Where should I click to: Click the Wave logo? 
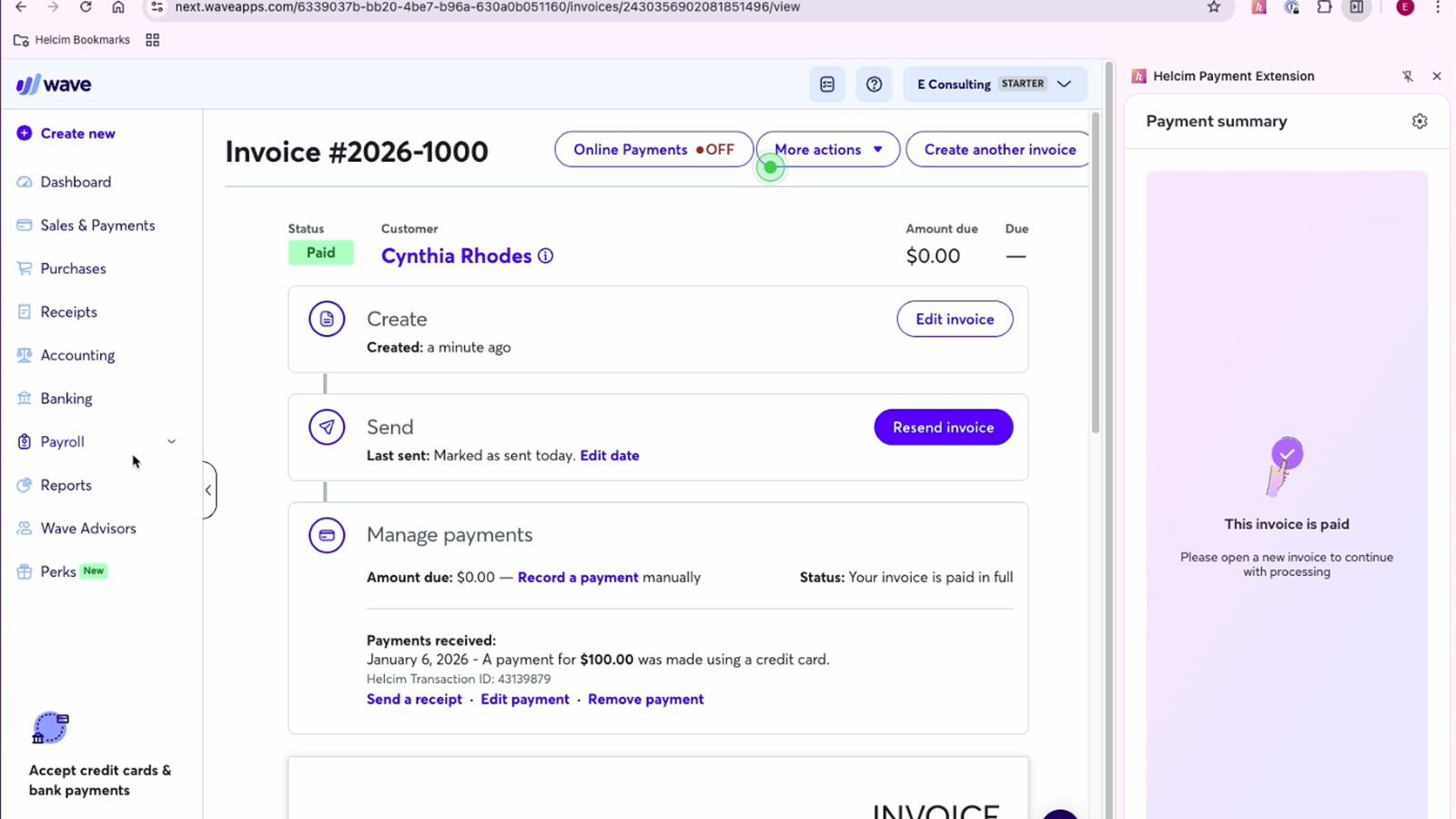54,85
